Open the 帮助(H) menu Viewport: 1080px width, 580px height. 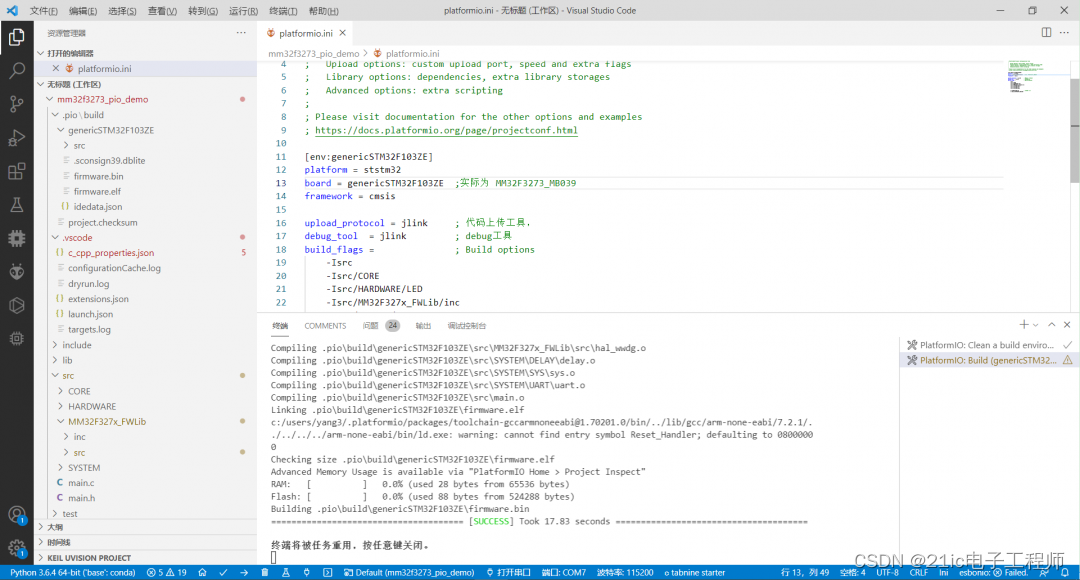click(x=323, y=11)
